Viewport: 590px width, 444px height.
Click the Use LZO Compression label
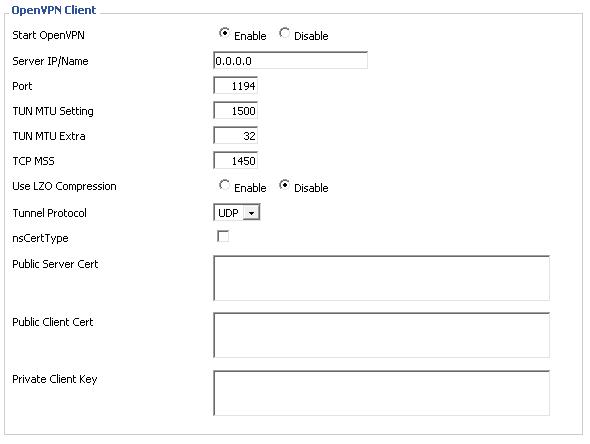point(64,186)
